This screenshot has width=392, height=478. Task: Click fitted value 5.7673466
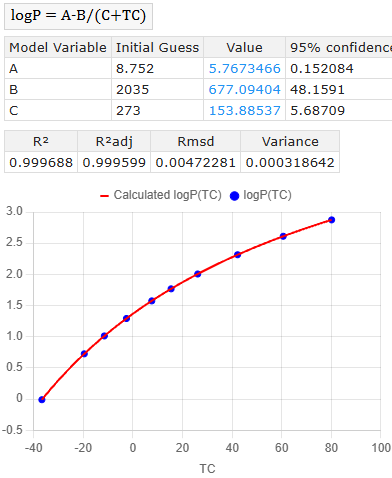[x=244, y=69]
